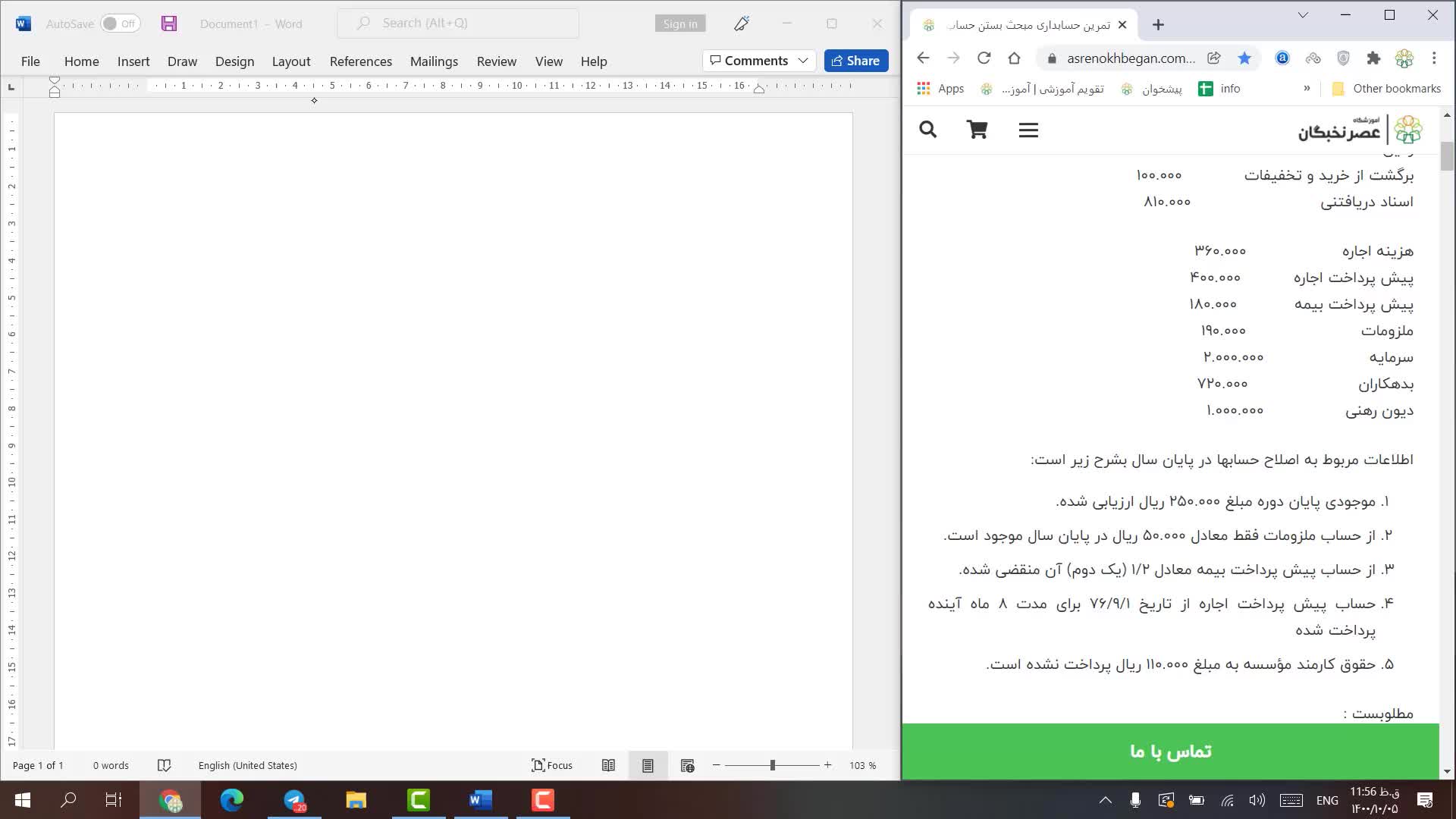Click the zoom slider handle
Viewport: 1456px width, 819px height.
pos(772,765)
